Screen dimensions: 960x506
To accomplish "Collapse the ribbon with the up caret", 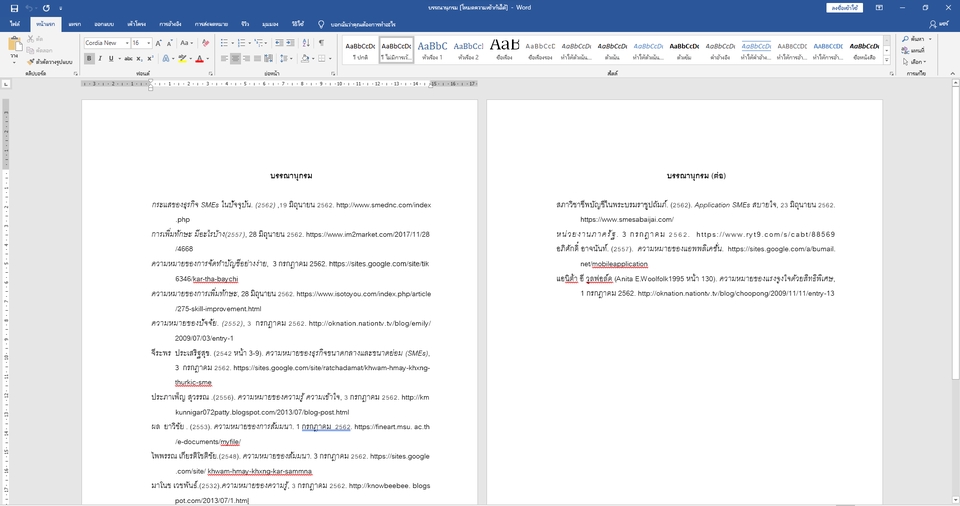I will tap(952, 74).
